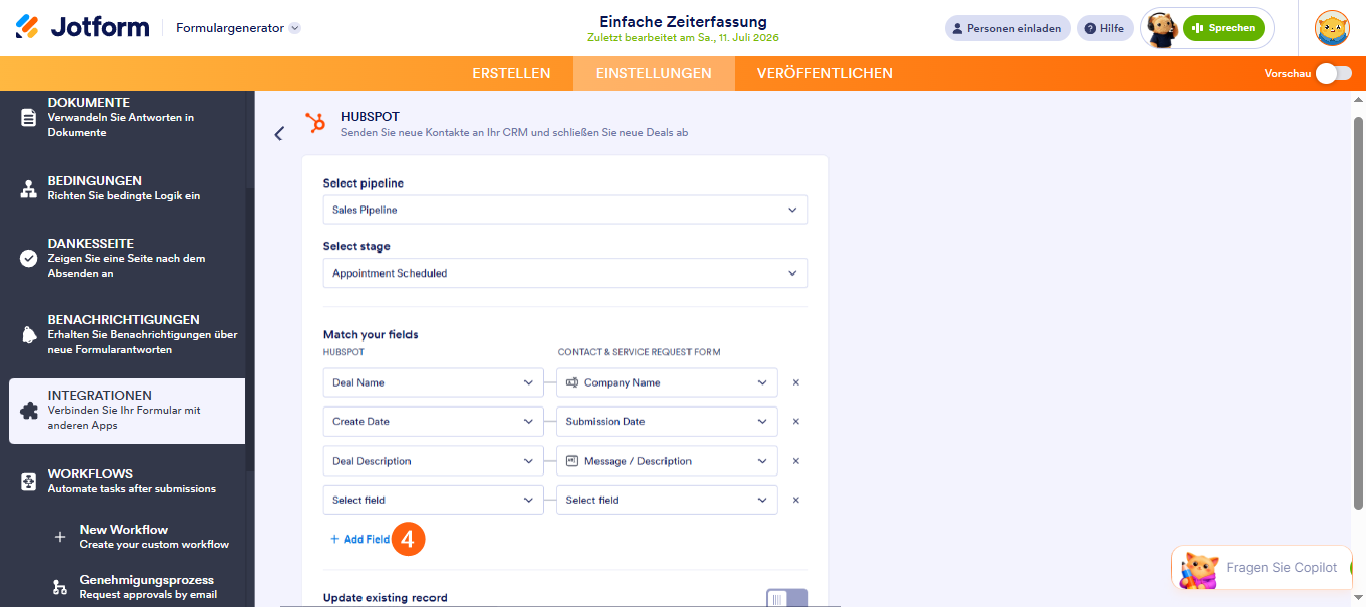Screen dimensions: 1366x607
Task: Click the Bedingungen hierarchy icon
Action: coord(28,188)
